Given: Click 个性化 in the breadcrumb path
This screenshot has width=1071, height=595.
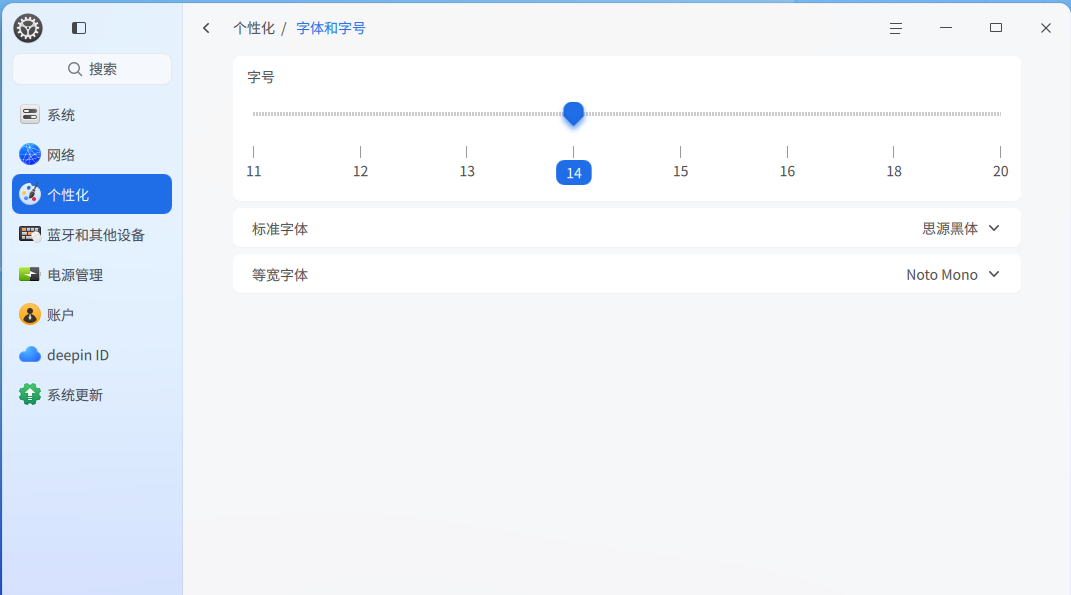Looking at the screenshot, I should [253, 28].
